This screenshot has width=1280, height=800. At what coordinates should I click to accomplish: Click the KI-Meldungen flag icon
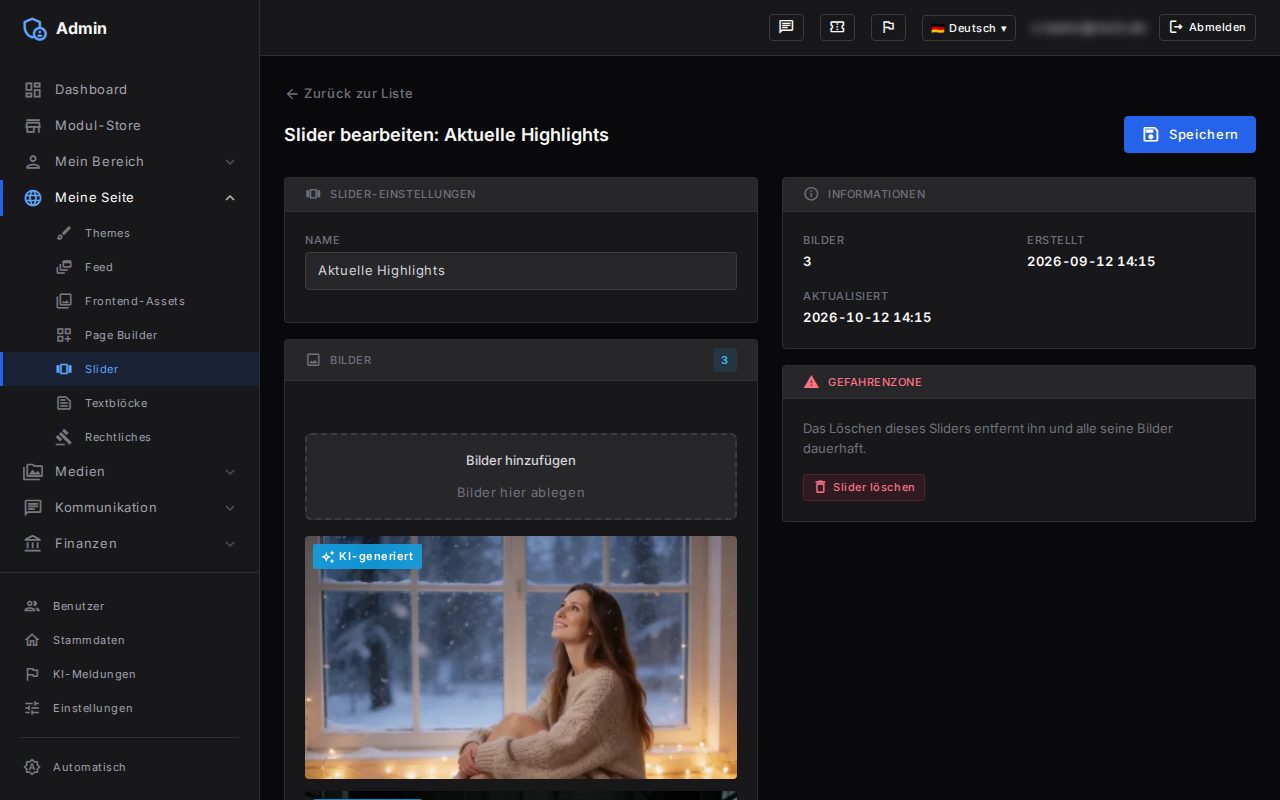[x=32, y=674]
